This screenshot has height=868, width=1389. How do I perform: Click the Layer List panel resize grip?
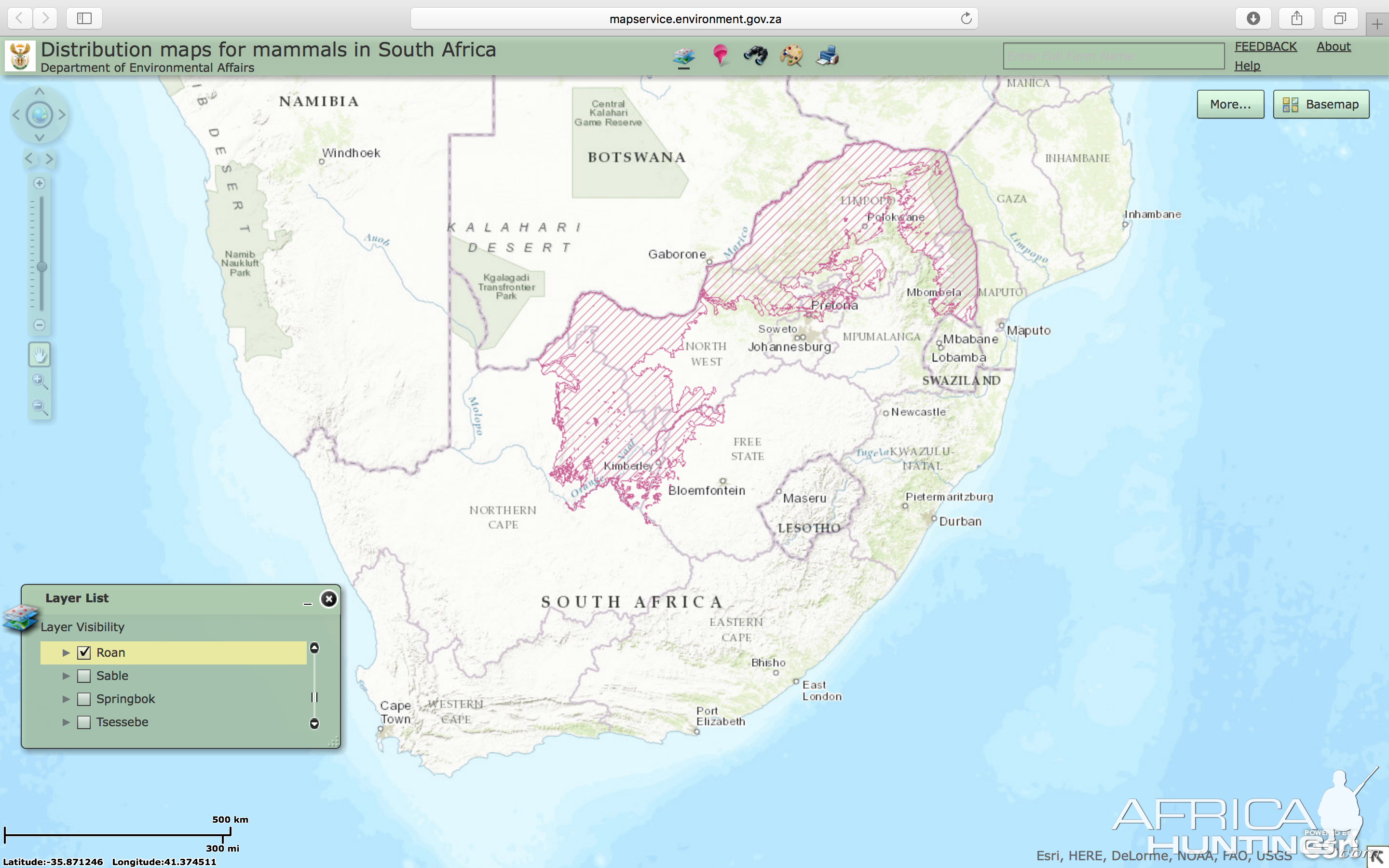point(333,742)
